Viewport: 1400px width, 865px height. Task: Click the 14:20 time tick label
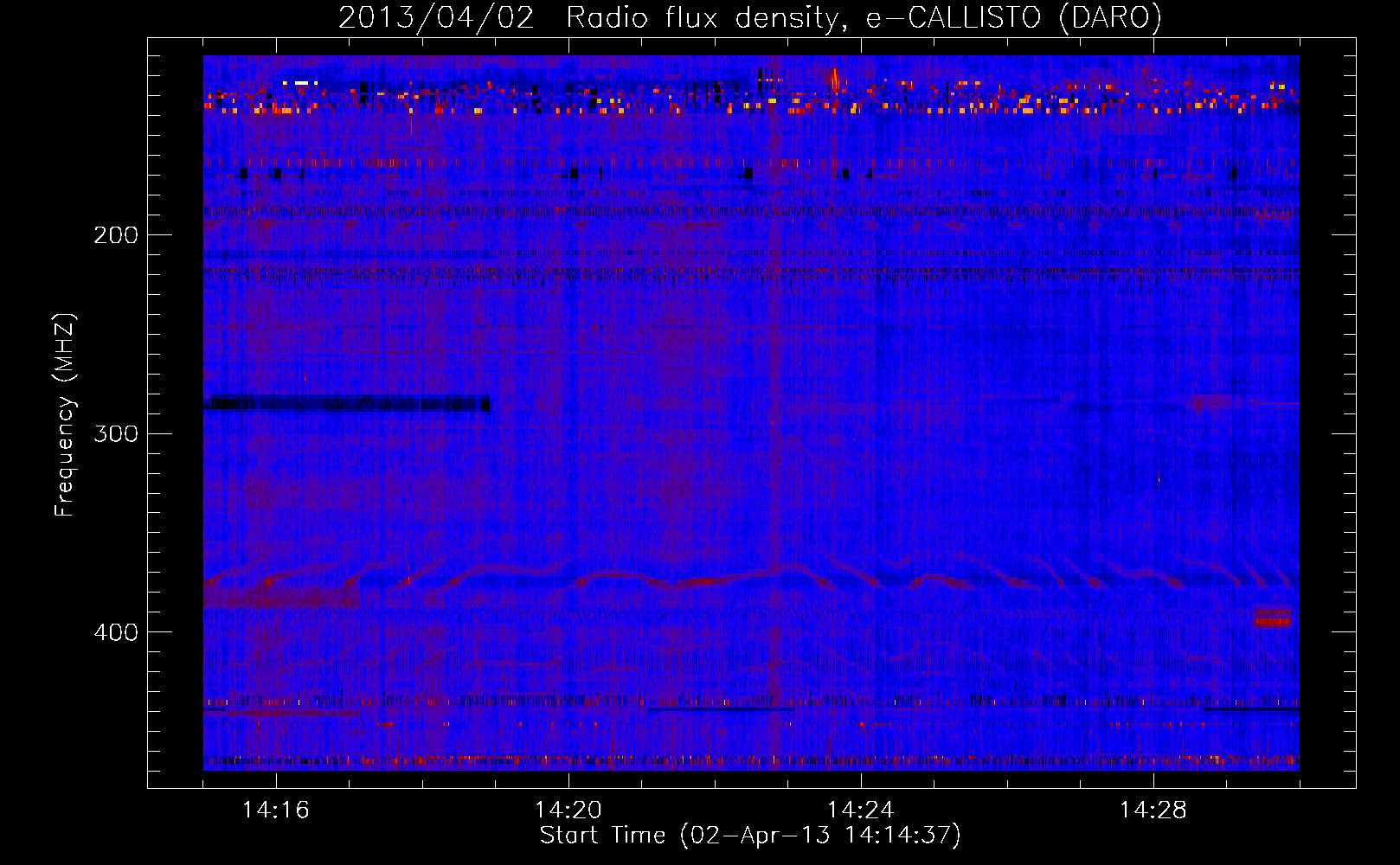(568, 811)
